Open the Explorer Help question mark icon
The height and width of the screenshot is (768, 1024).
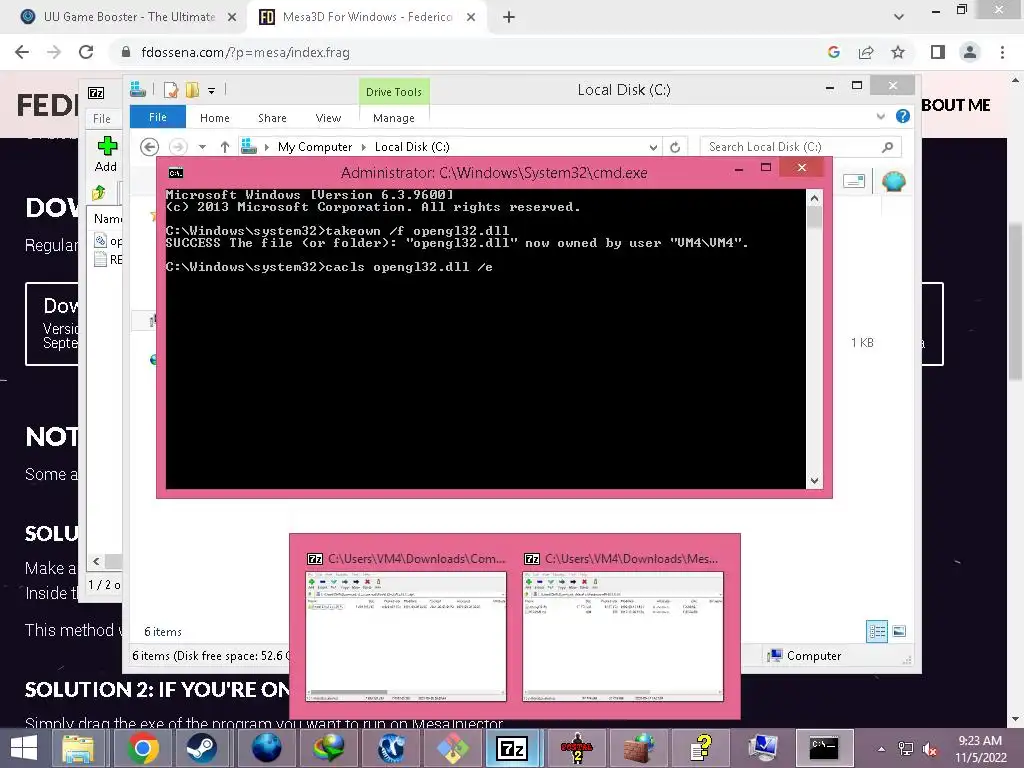(x=903, y=116)
